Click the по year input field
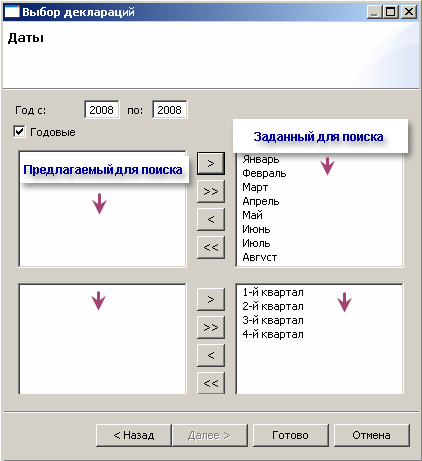The image size is (422, 461). coord(170,110)
